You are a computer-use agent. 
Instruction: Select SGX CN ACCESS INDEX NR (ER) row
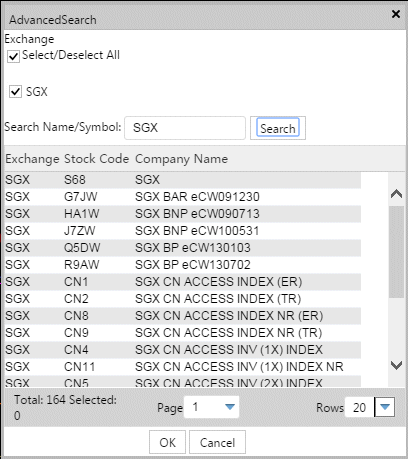coord(183,316)
